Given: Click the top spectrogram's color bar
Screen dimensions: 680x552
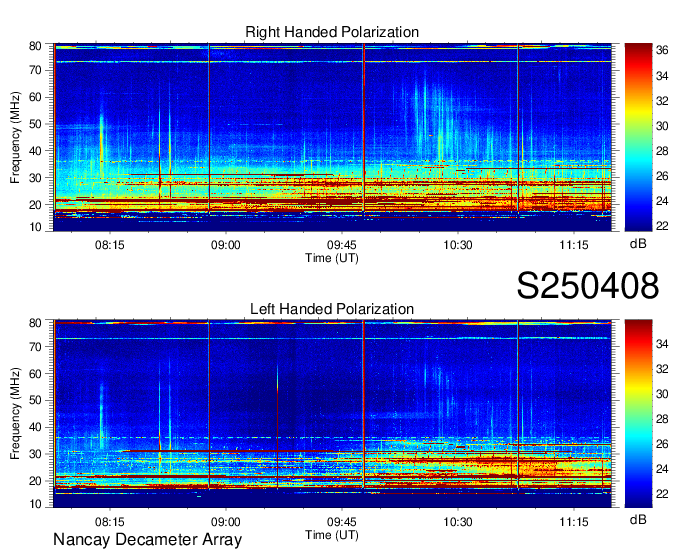Looking at the screenshot, I should (638, 137).
